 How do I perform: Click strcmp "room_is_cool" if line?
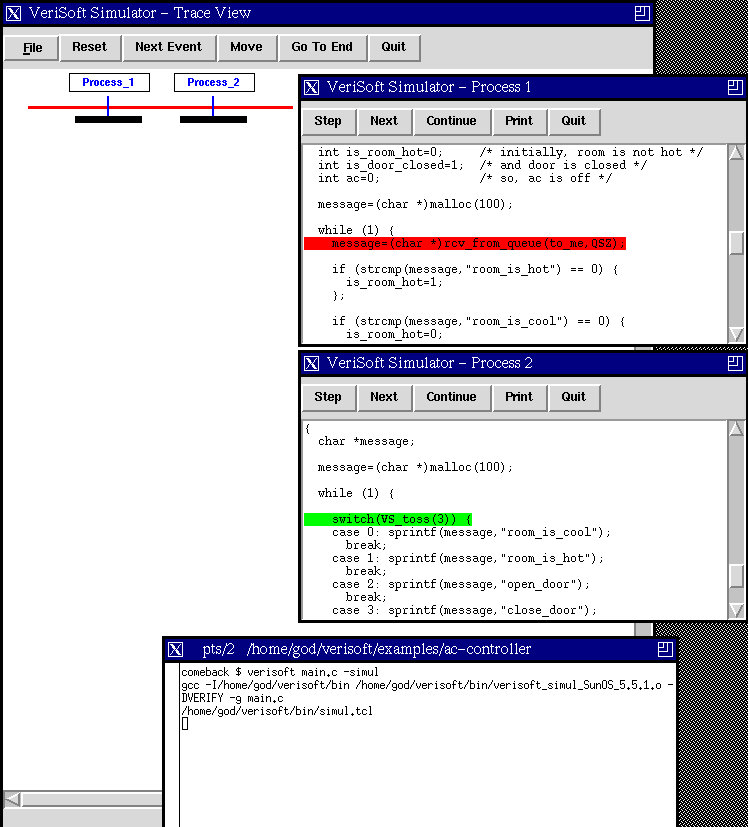pyautogui.click(x=478, y=322)
